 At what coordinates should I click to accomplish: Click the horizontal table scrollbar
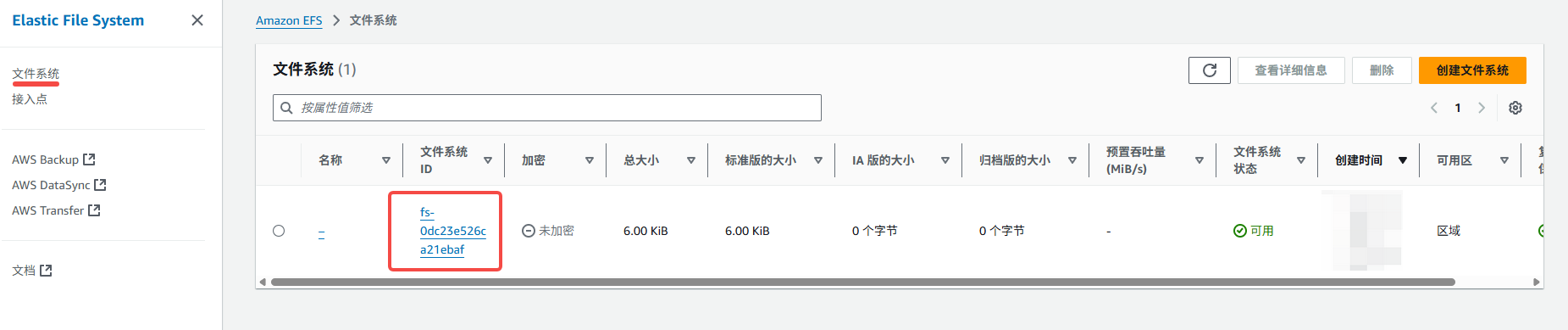pyautogui.click(x=862, y=282)
